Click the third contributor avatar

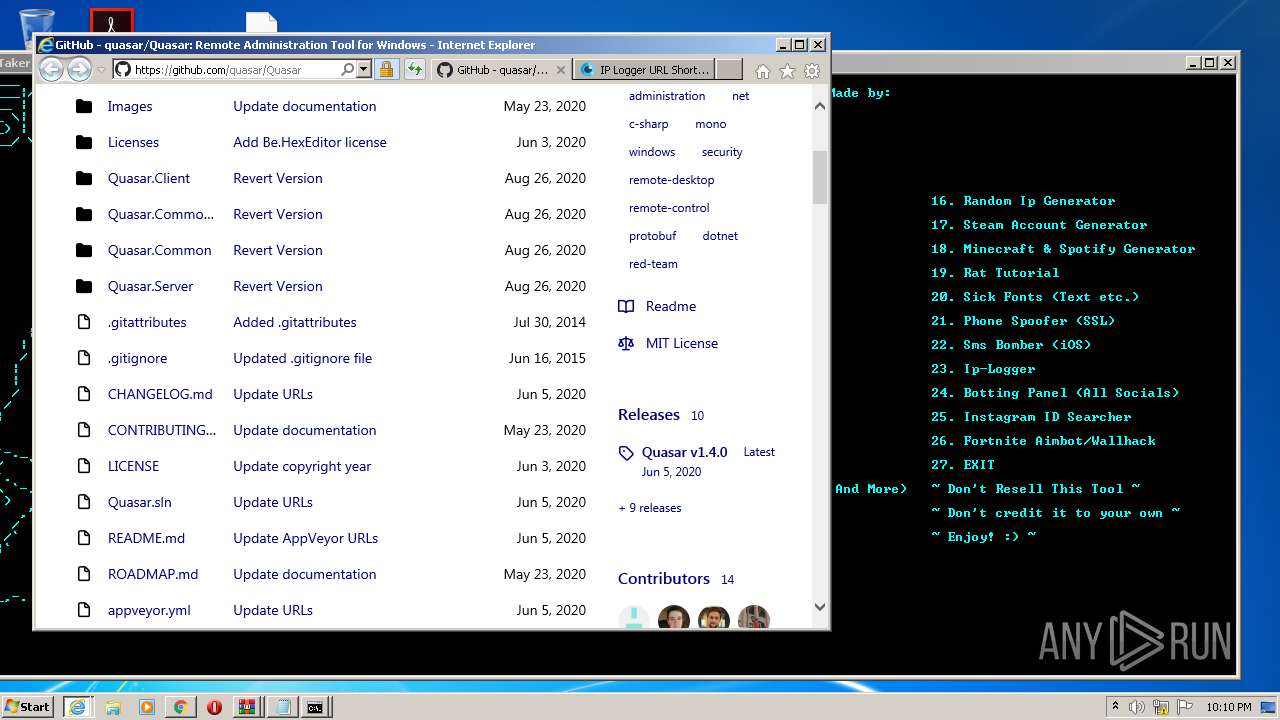pyautogui.click(x=714, y=618)
